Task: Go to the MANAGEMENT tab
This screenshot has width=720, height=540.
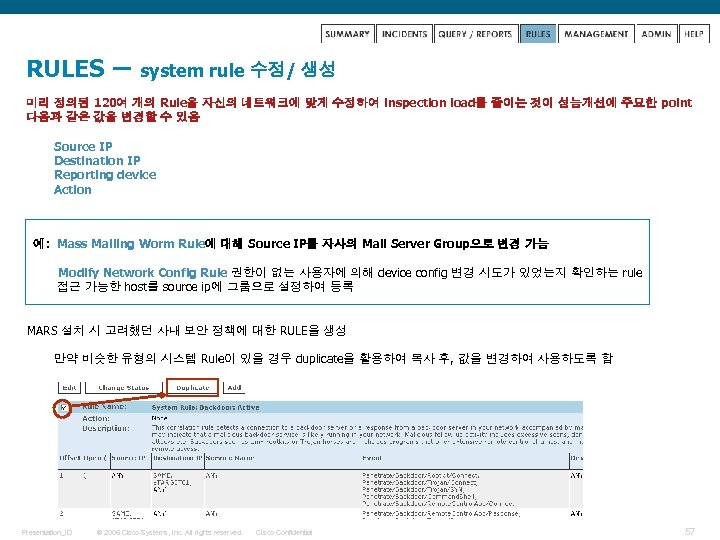Action: pyautogui.click(x=596, y=34)
